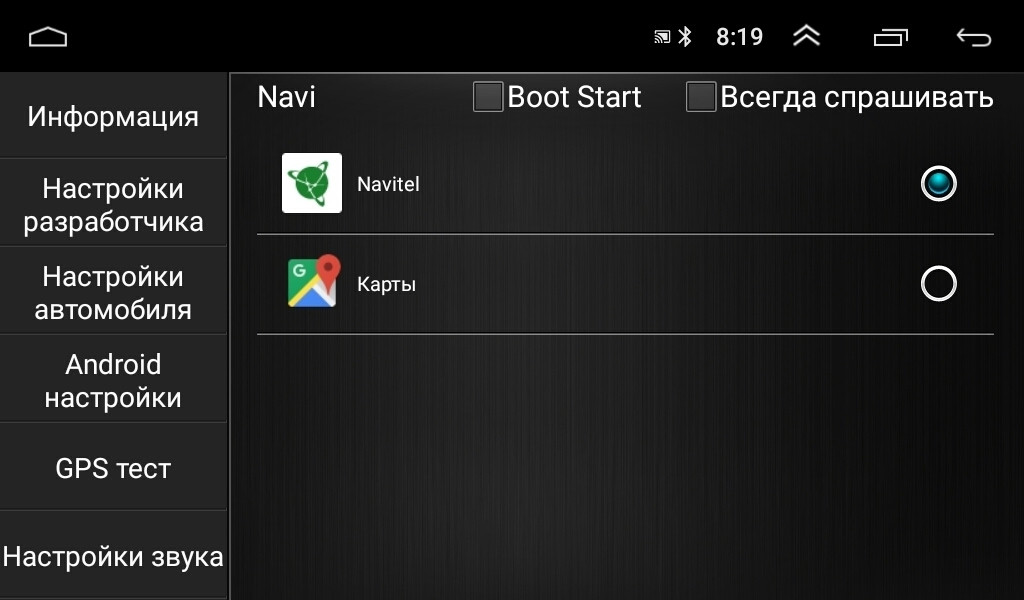Tap the clock showing 8:19
Screen dimensions: 1024x600
[739, 37]
